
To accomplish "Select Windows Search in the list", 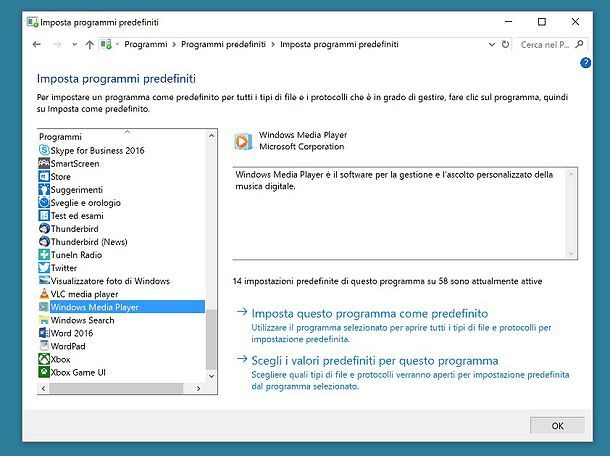I will coord(82,320).
